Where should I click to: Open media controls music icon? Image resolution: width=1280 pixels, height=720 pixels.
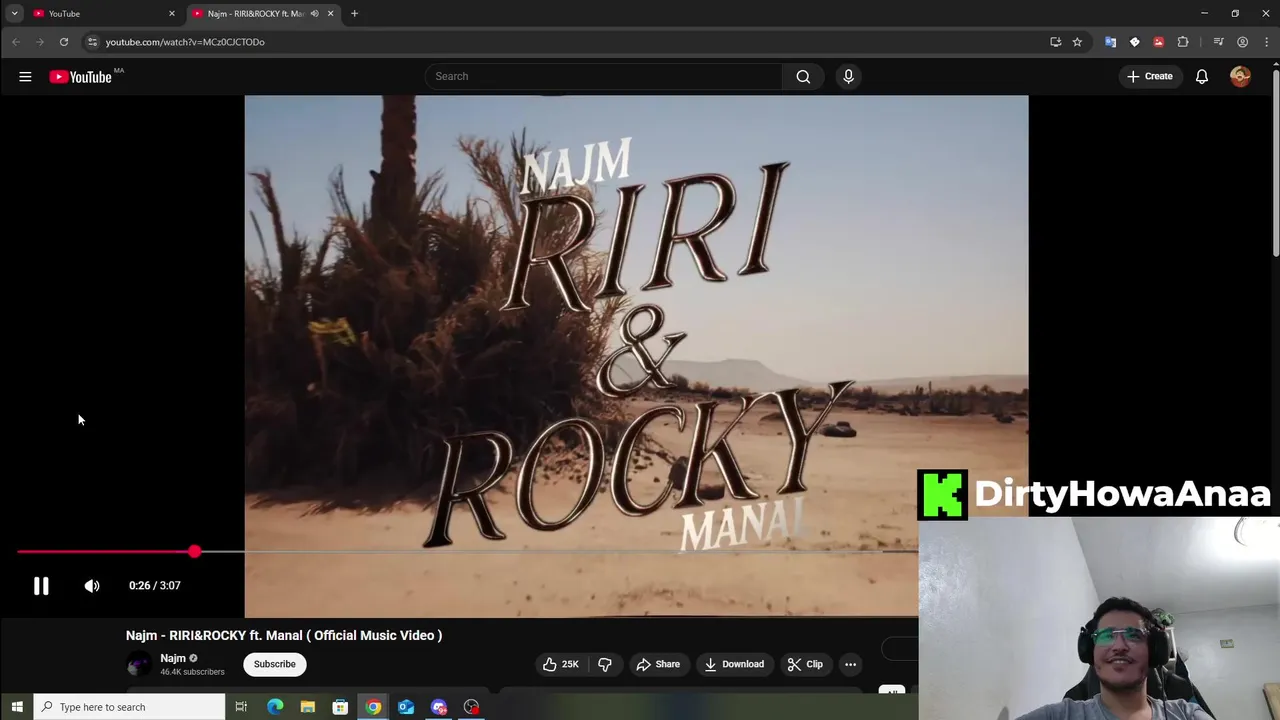(1218, 42)
